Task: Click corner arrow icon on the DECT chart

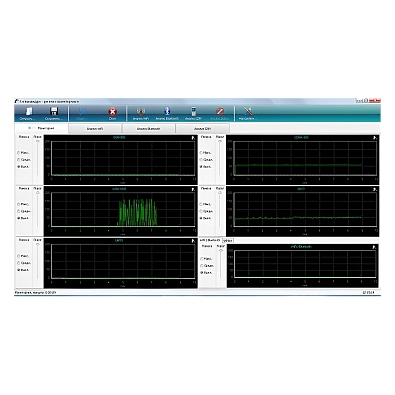Action: [375, 189]
